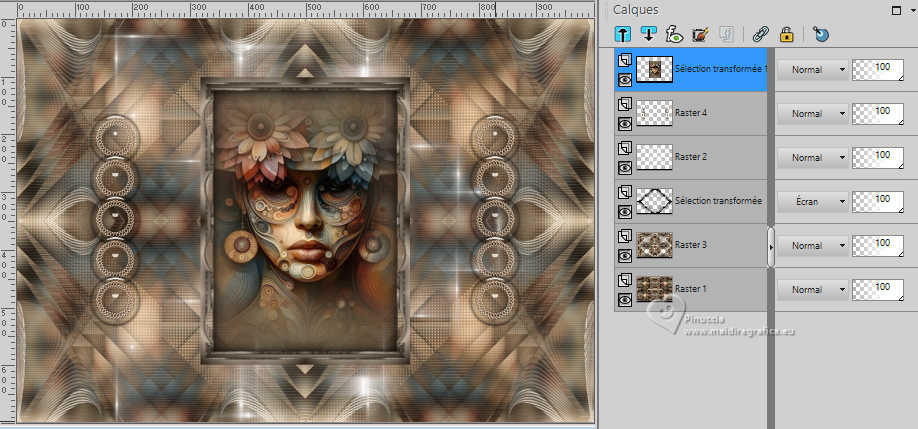Hide the Raster 4 layer with eye icon
Viewport: 918px width, 429px height.
pos(624,123)
